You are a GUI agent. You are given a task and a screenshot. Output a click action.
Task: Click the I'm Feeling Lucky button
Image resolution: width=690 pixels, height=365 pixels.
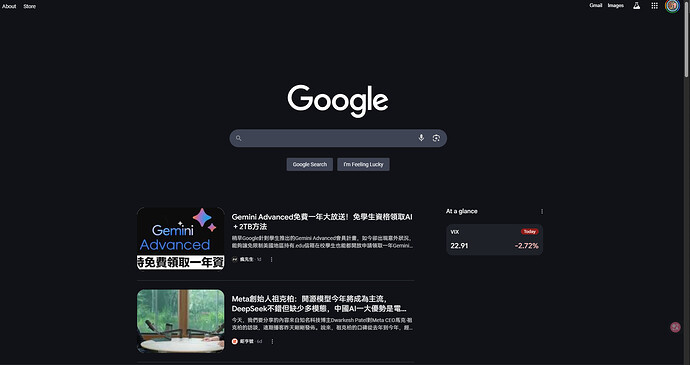[x=363, y=164]
